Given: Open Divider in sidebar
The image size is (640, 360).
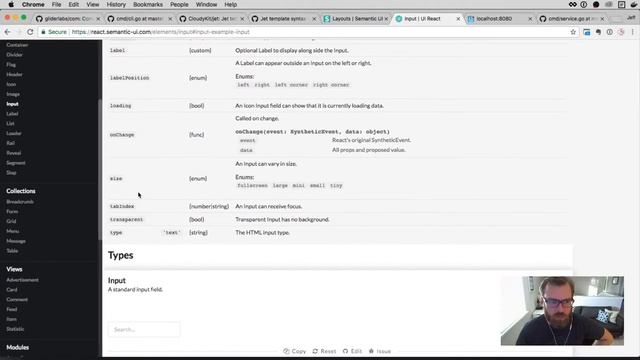Looking at the screenshot, I should 14,55.
